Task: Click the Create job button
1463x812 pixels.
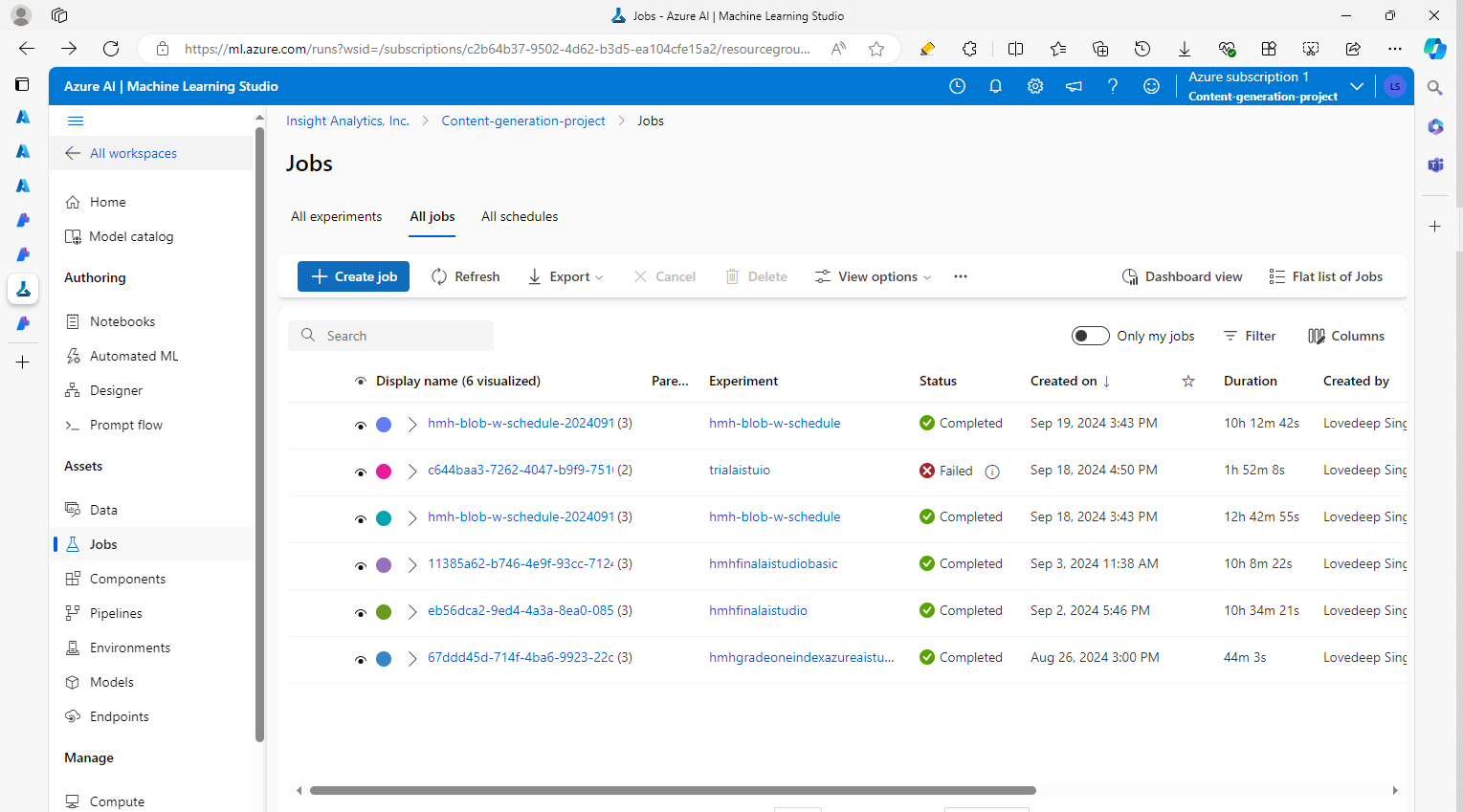Action: [353, 276]
